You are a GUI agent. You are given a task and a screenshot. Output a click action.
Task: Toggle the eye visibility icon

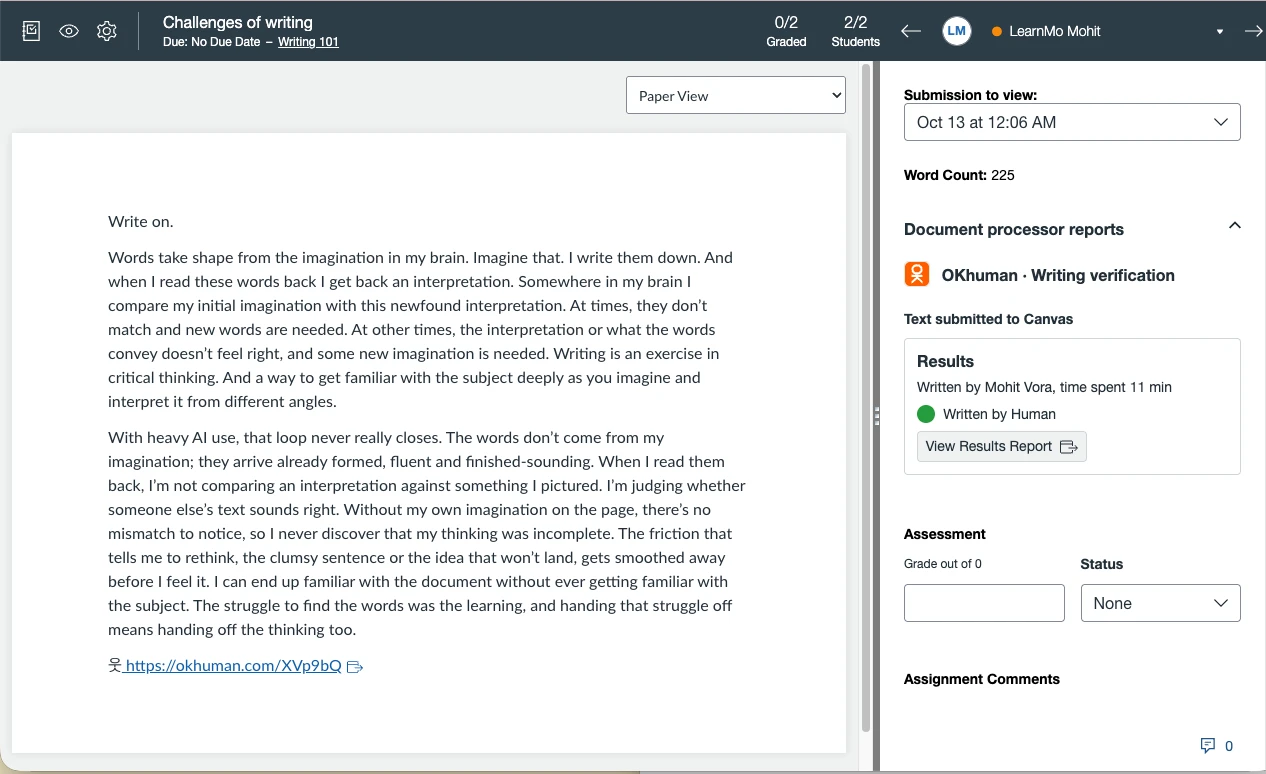pyautogui.click(x=69, y=31)
